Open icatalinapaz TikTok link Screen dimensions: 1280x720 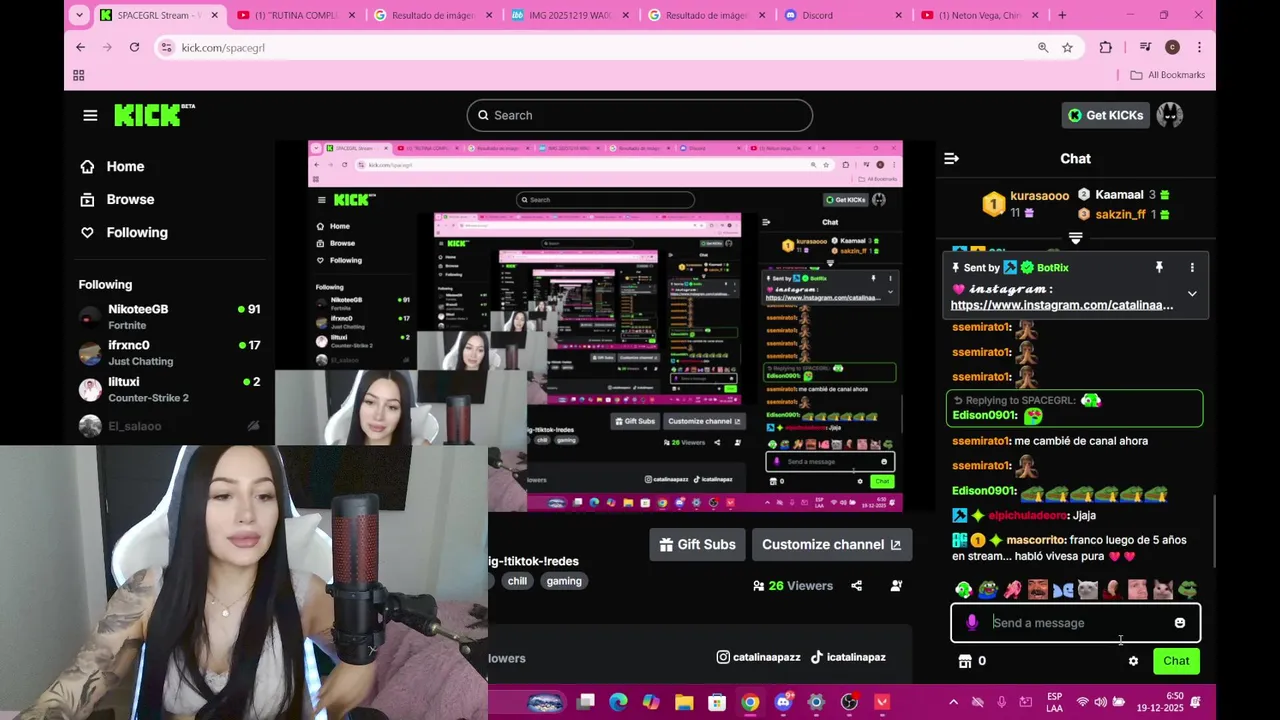848,658
